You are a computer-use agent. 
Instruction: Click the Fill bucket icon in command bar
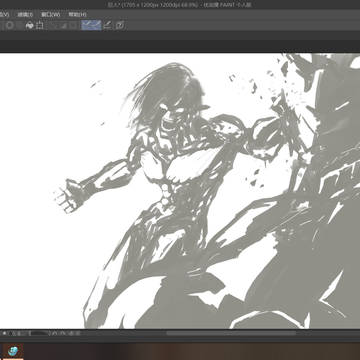coord(30,25)
